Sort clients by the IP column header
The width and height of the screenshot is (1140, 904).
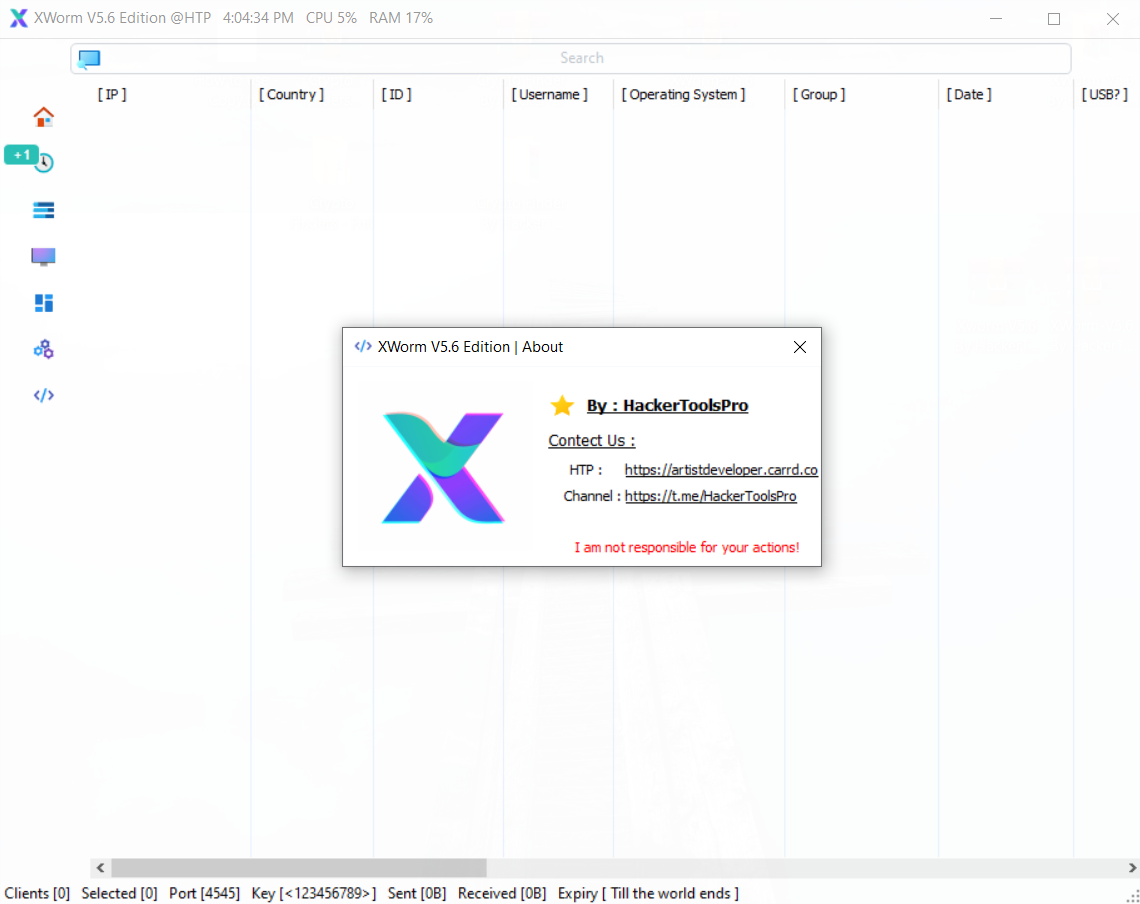112,94
